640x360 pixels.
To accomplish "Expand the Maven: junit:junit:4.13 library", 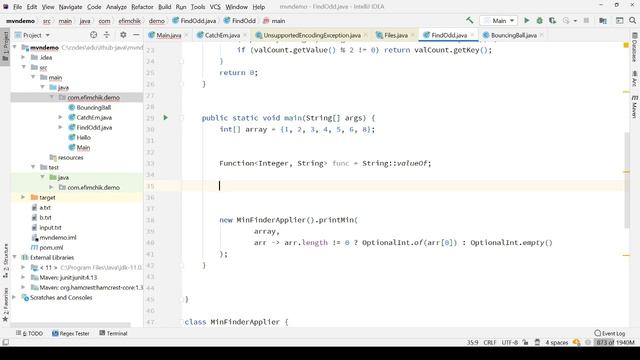I will tap(23, 277).
